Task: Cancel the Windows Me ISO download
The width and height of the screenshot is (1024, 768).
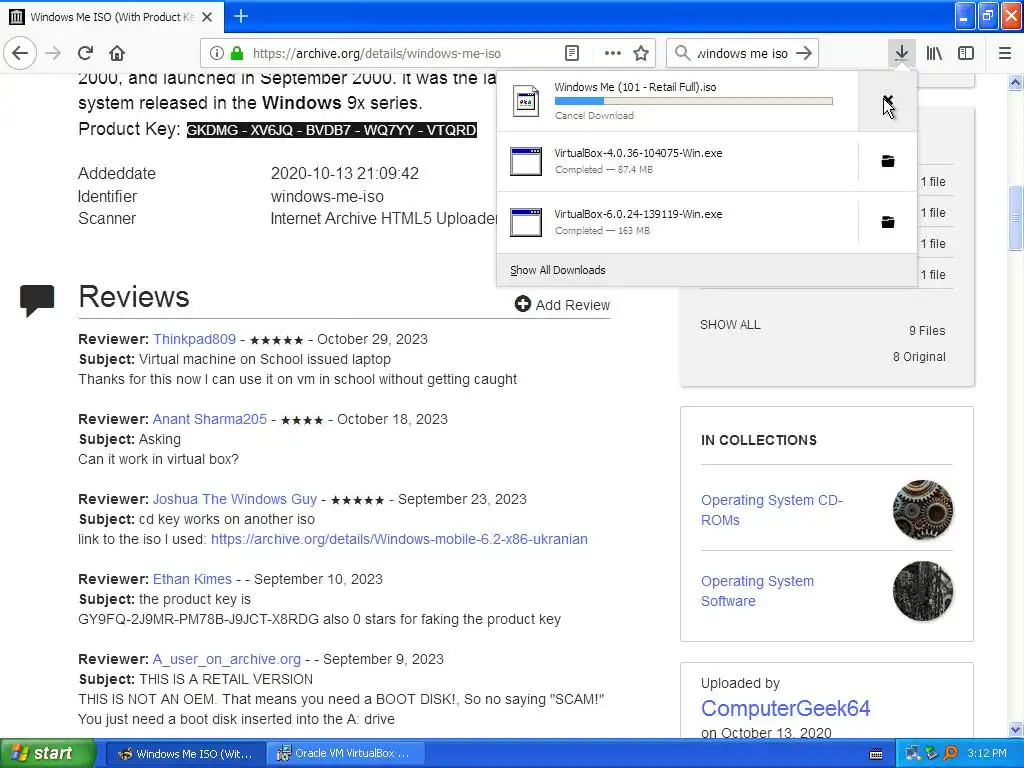Action: coord(888,101)
